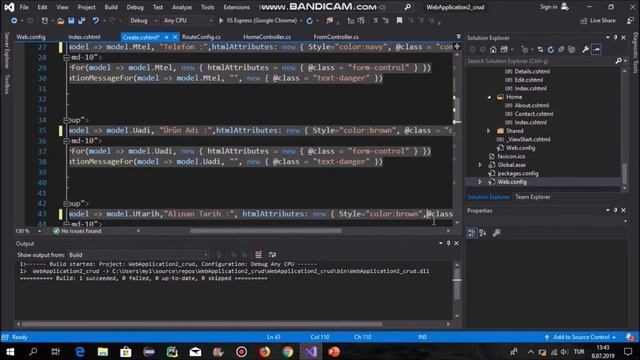The width and height of the screenshot is (640, 360).
Task: Start debugging with the green play arrow
Action: 221,20
